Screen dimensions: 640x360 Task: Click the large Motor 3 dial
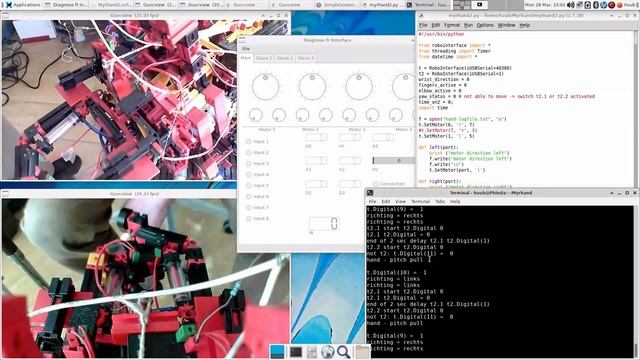[x=359, y=87]
